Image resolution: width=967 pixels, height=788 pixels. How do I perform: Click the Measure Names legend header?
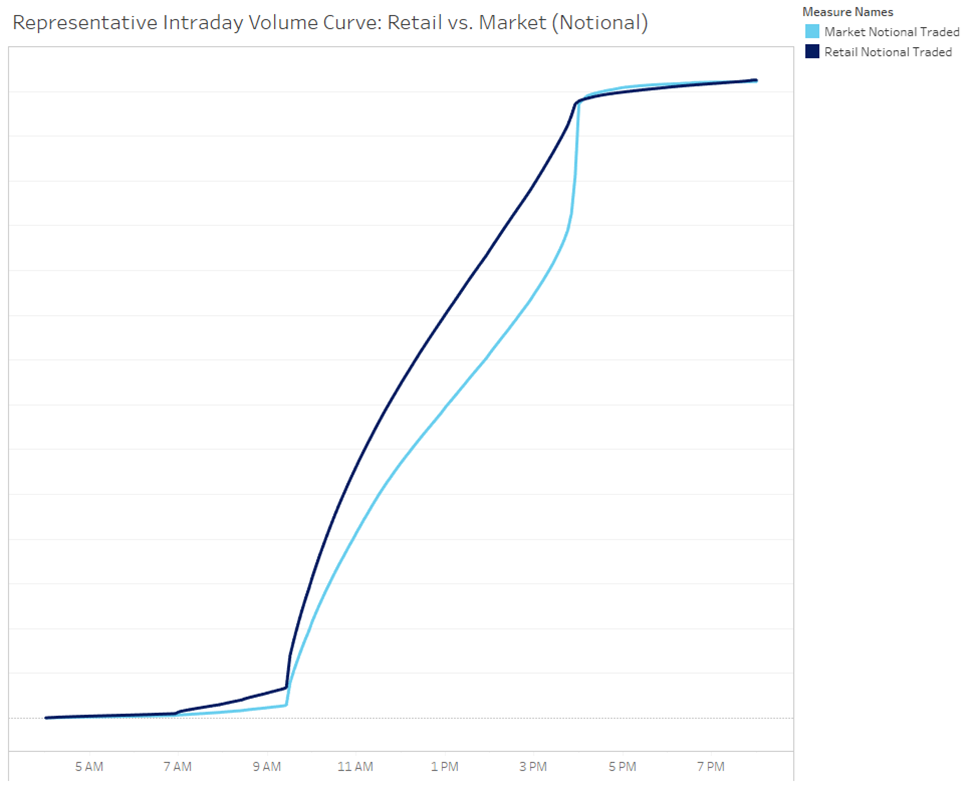coord(847,12)
